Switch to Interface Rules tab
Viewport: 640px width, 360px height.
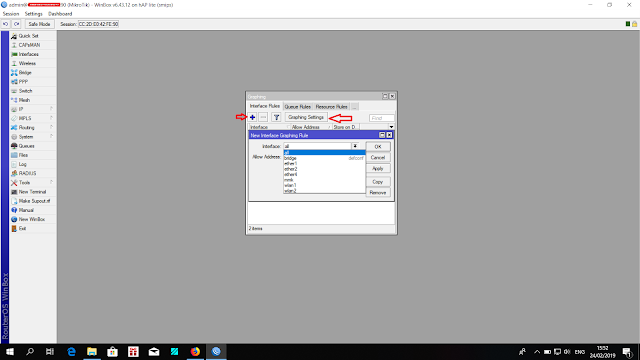[264, 106]
